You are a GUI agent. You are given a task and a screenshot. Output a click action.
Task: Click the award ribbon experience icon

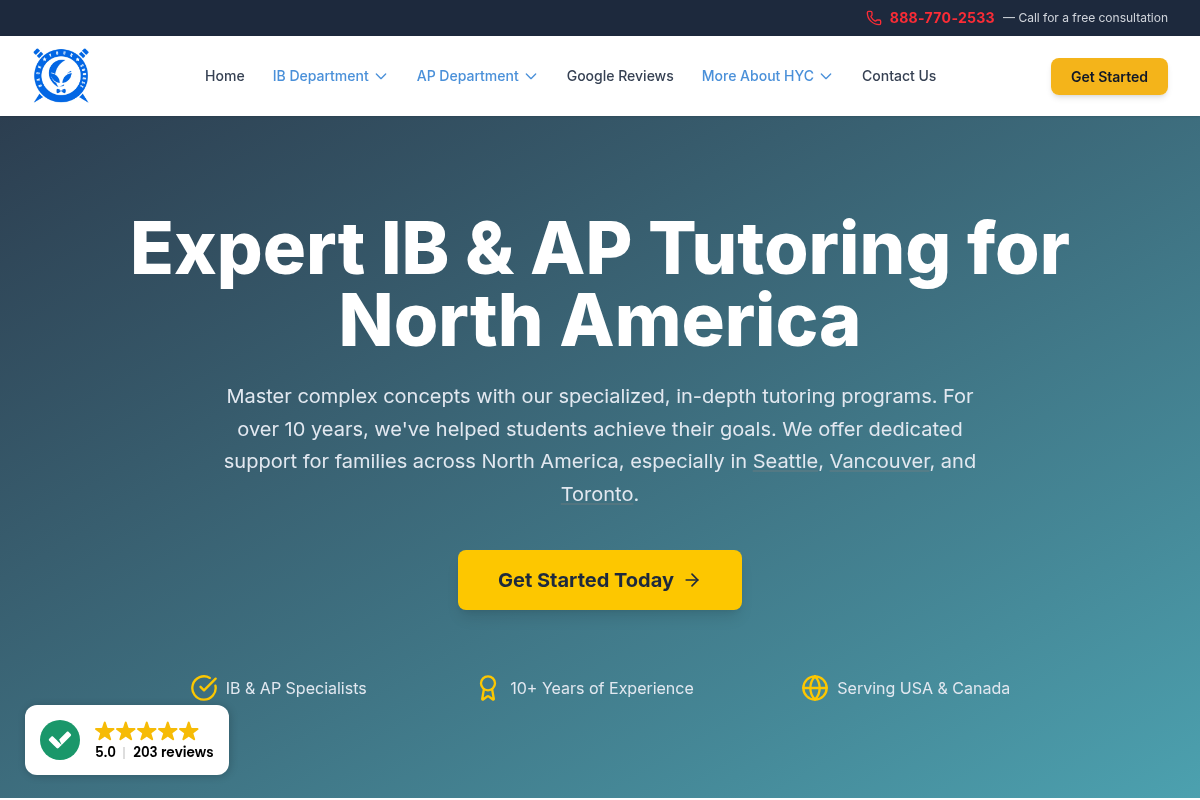pyautogui.click(x=488, y=688)
